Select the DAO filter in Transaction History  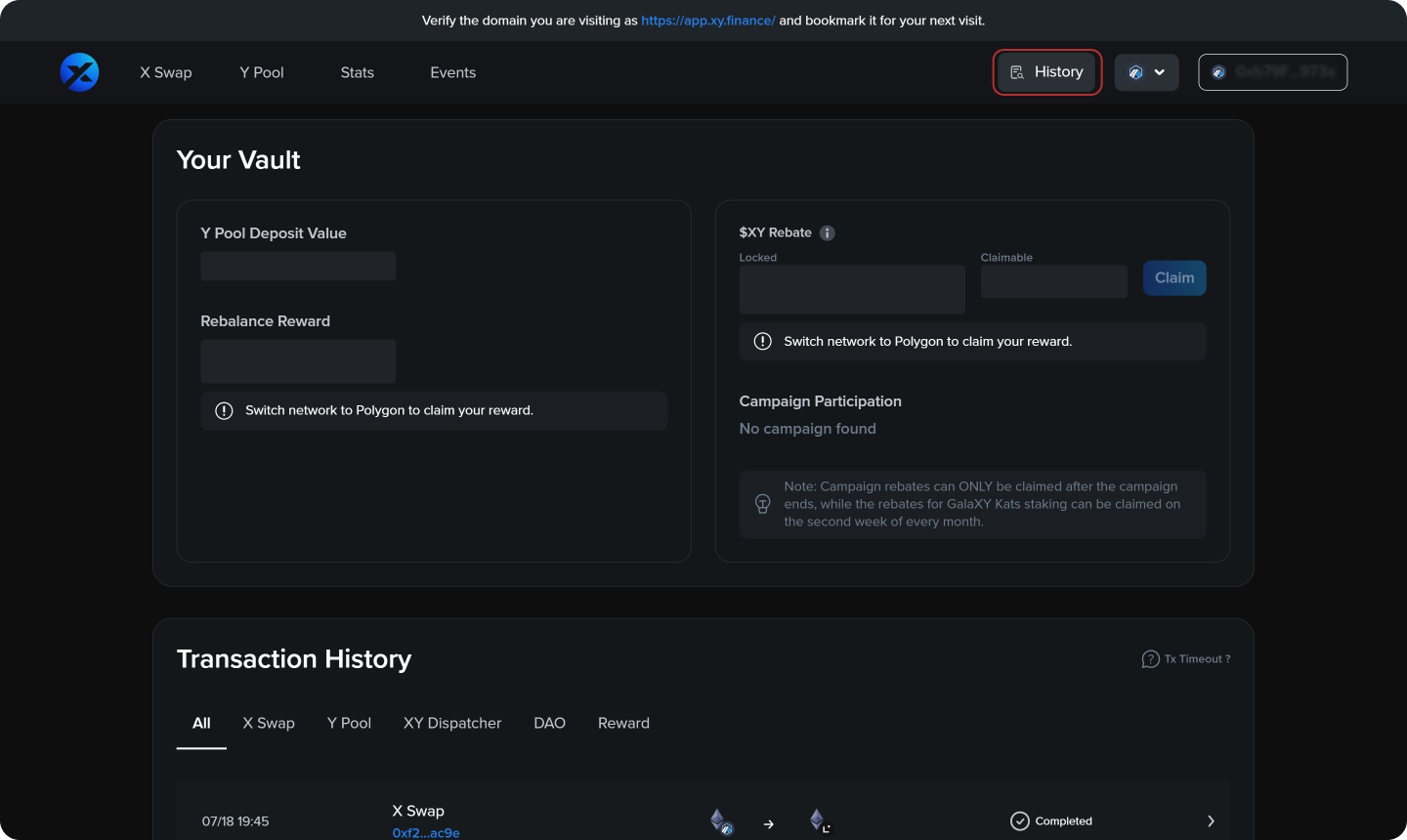[549, 723]
